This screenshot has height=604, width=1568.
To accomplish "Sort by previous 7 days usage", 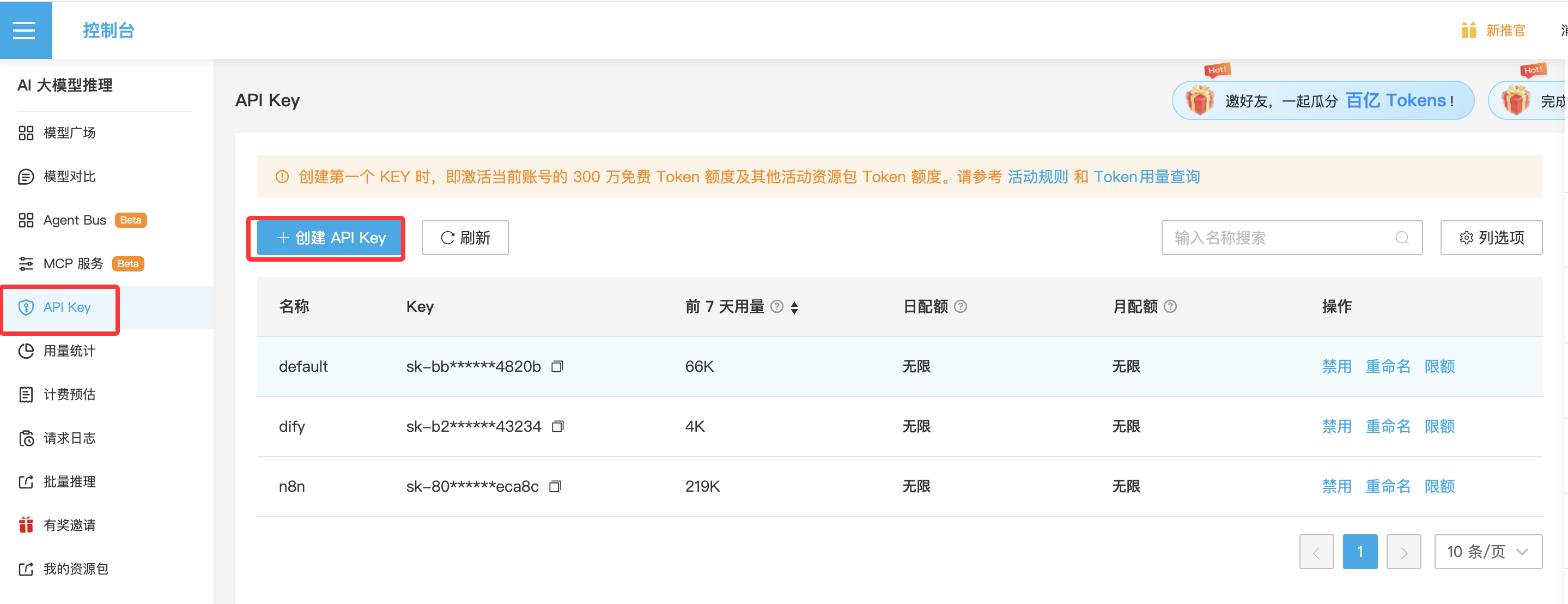I will (x=794, y=307).
